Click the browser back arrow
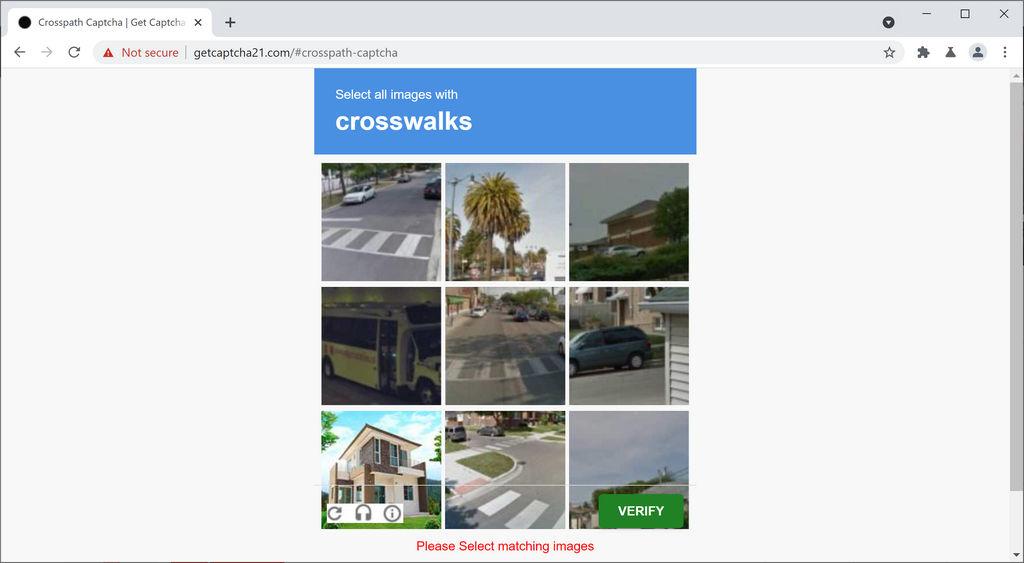Viewport: 1024px width, 563px height. pos(20,52)
